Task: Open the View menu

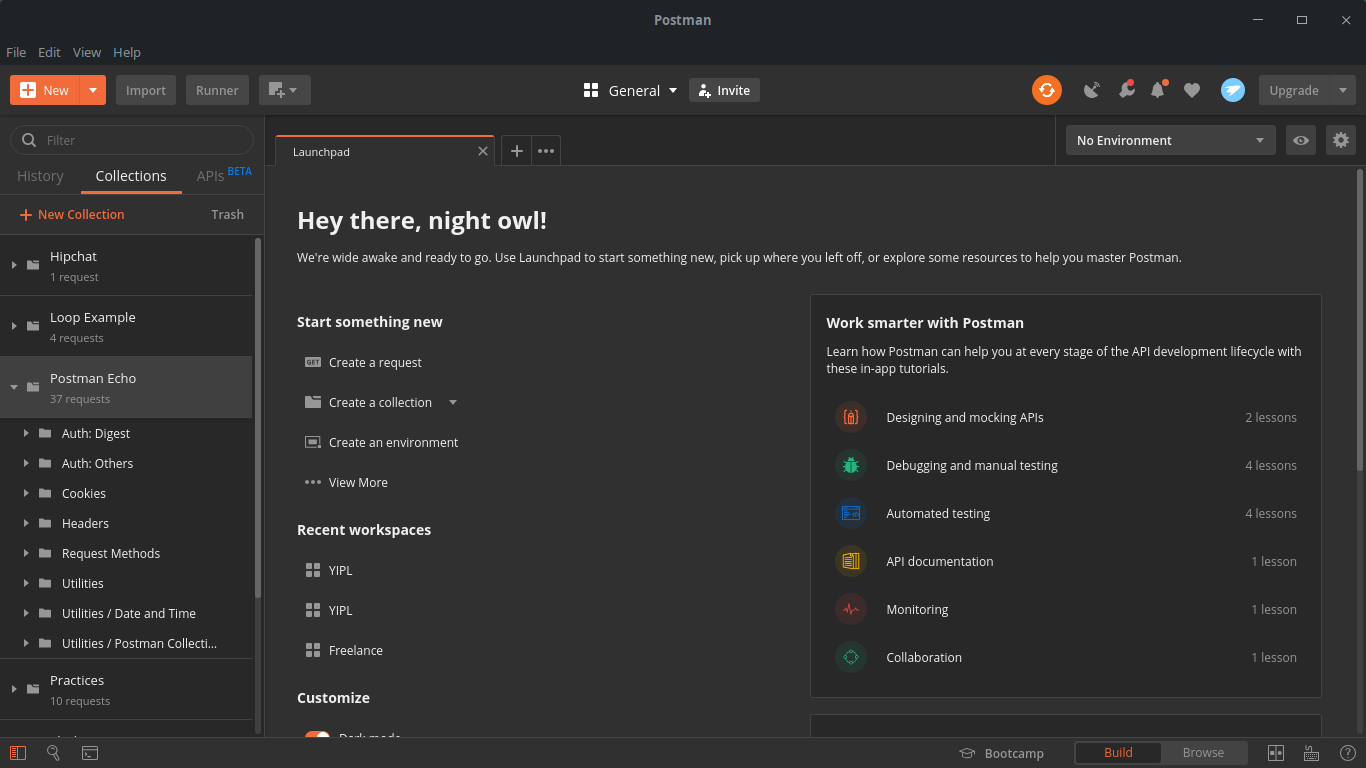Action: point(87,52)
